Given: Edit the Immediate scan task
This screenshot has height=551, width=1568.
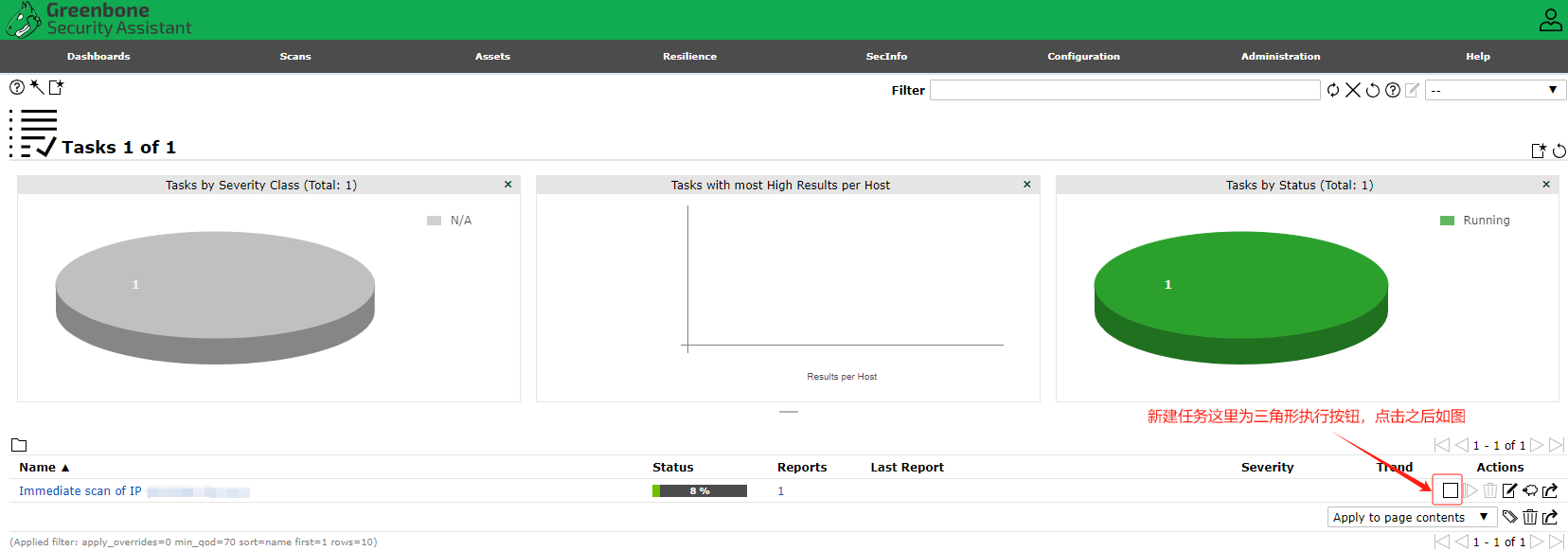Looking at the screenshot, I should click(1510, 490).
